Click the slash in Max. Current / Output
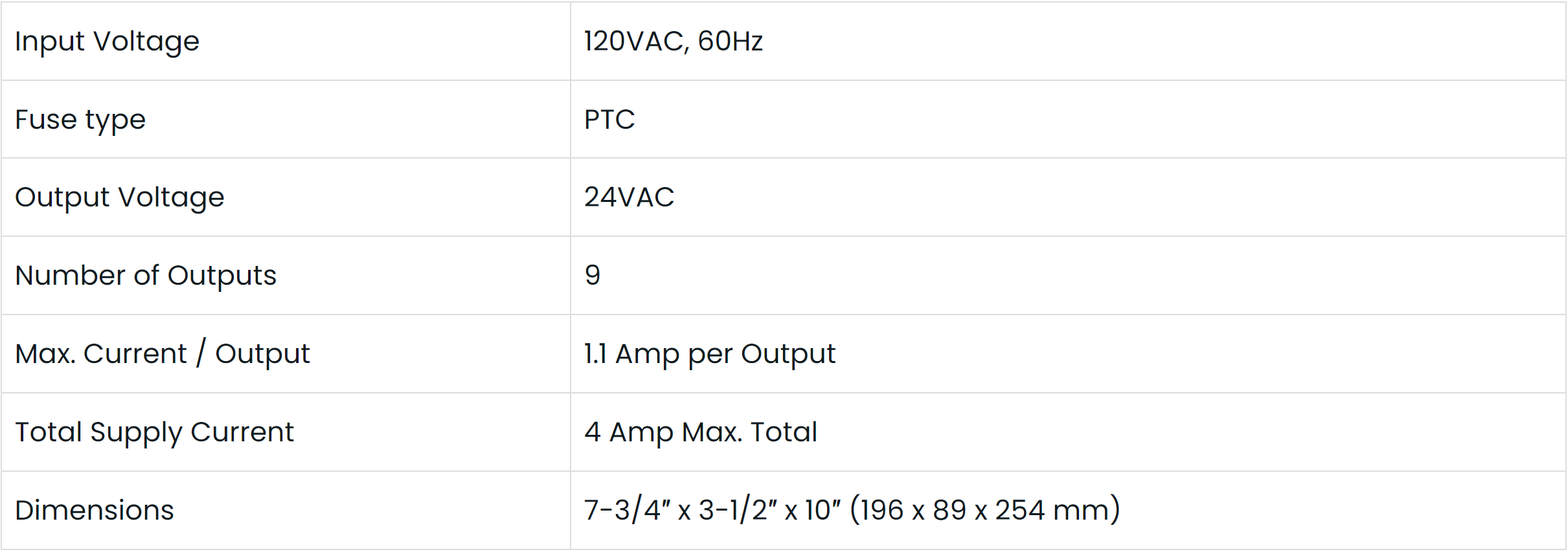Image resolution: width=1568 pixels, height=552 pixels. click(201, 353)
